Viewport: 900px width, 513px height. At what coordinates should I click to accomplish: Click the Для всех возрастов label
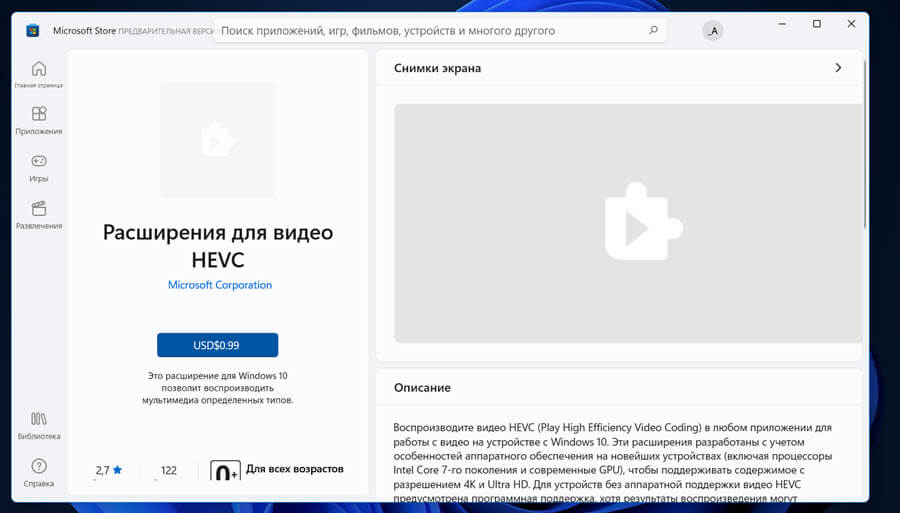294,469
